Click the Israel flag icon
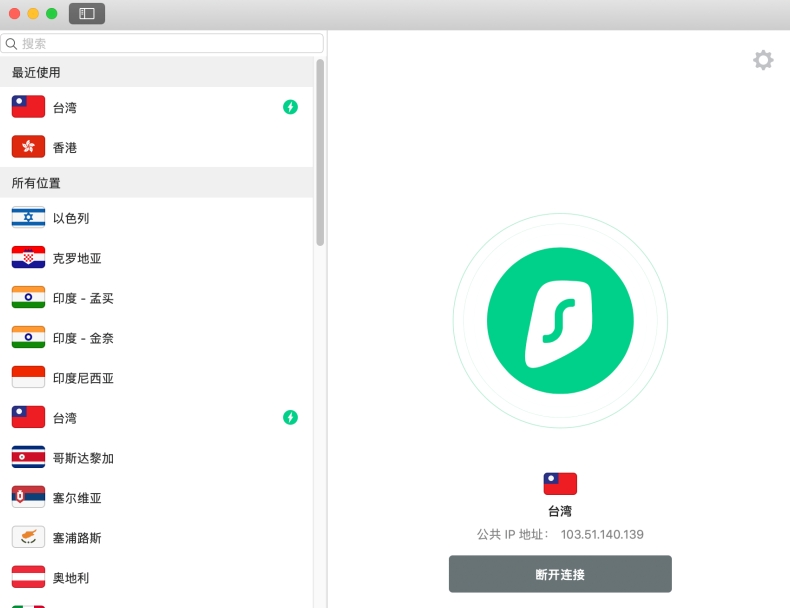The width and height of the screenshot is (790, 608). (x=28, y=217)
